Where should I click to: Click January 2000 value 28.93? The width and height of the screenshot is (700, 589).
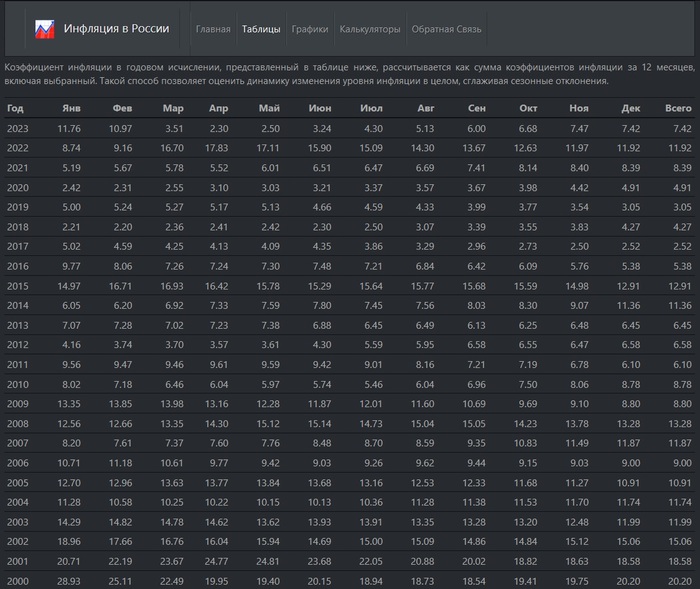pos(68,580)
